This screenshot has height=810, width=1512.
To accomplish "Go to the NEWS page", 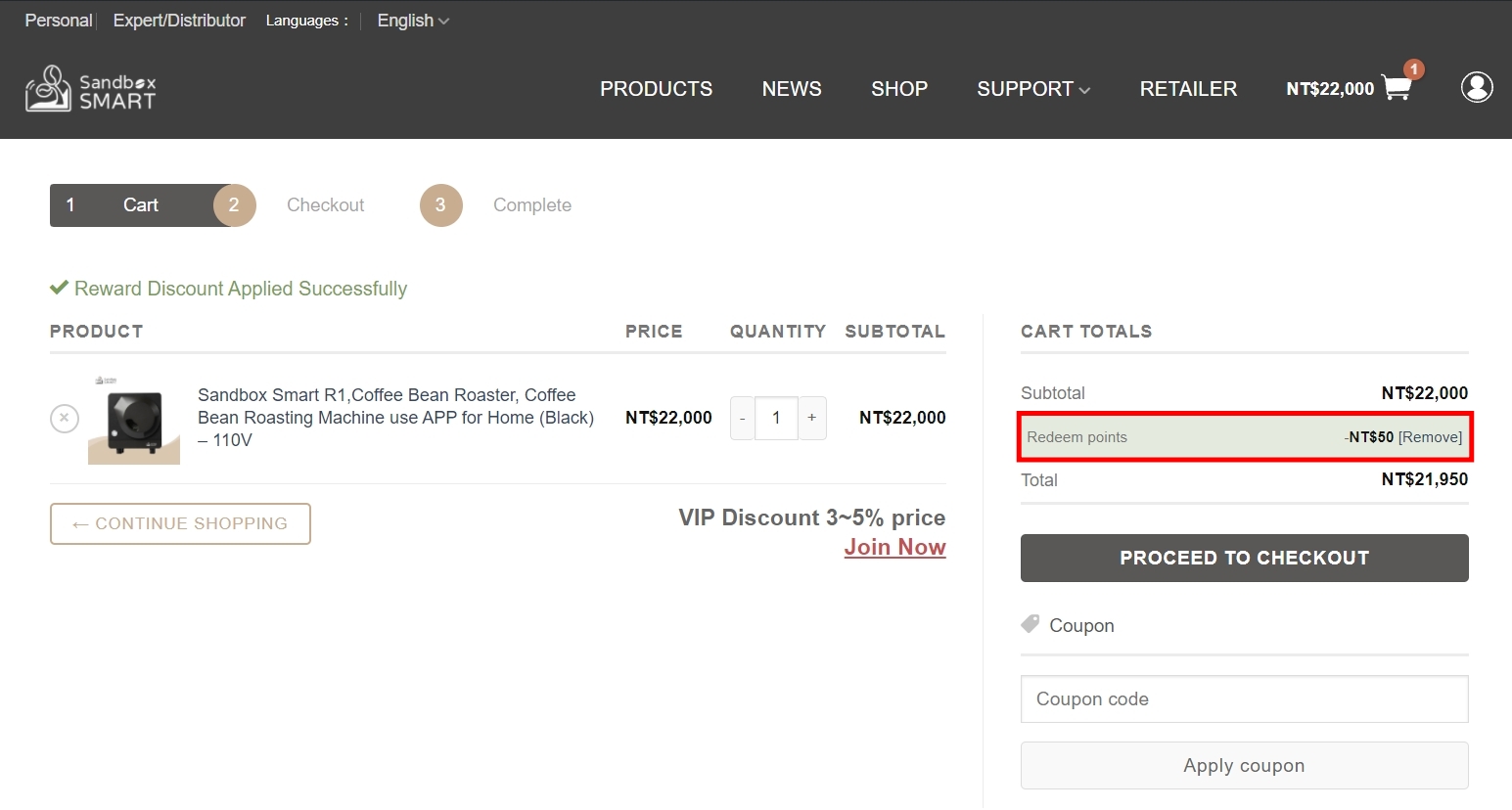I will point(792,89).
